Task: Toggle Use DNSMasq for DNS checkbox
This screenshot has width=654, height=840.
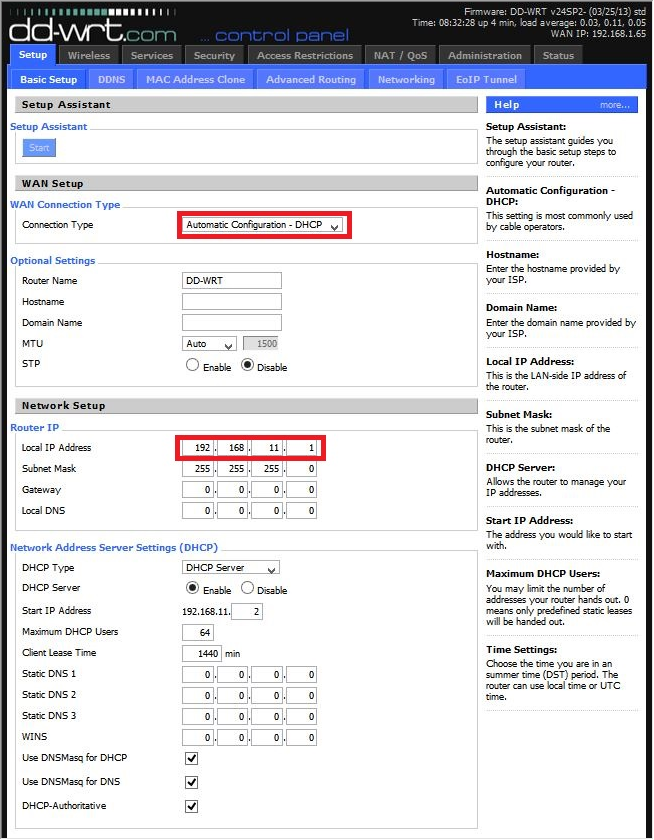Action: point(191,782)
